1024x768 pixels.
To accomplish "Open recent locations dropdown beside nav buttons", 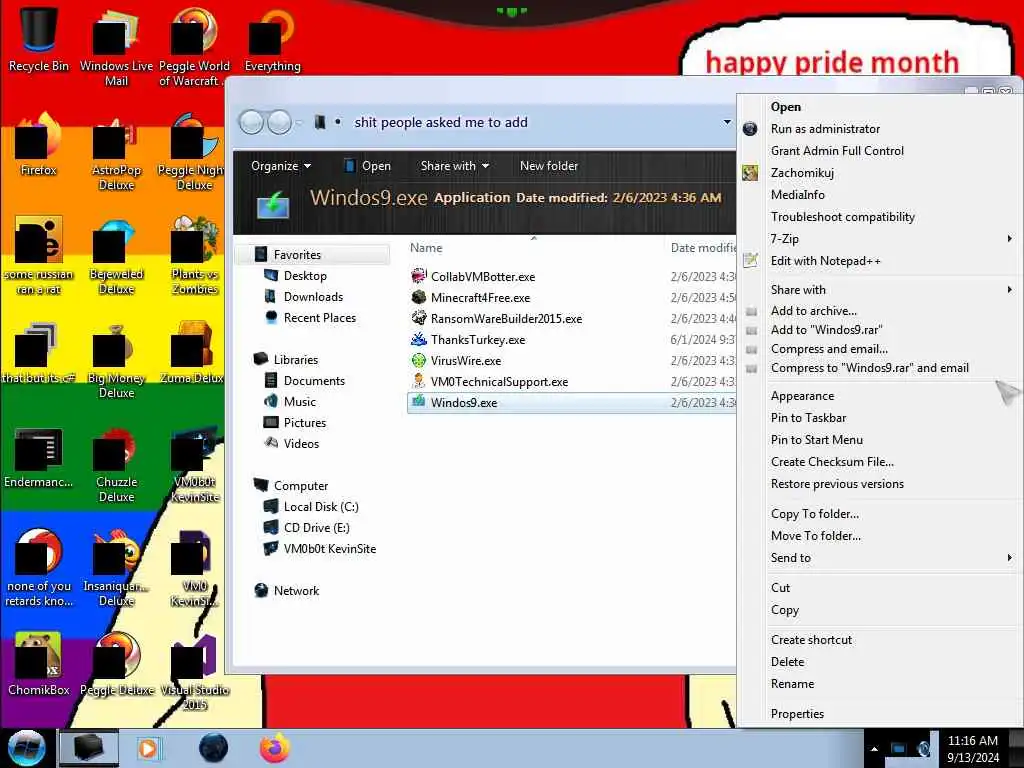I will tap(299, 123).
